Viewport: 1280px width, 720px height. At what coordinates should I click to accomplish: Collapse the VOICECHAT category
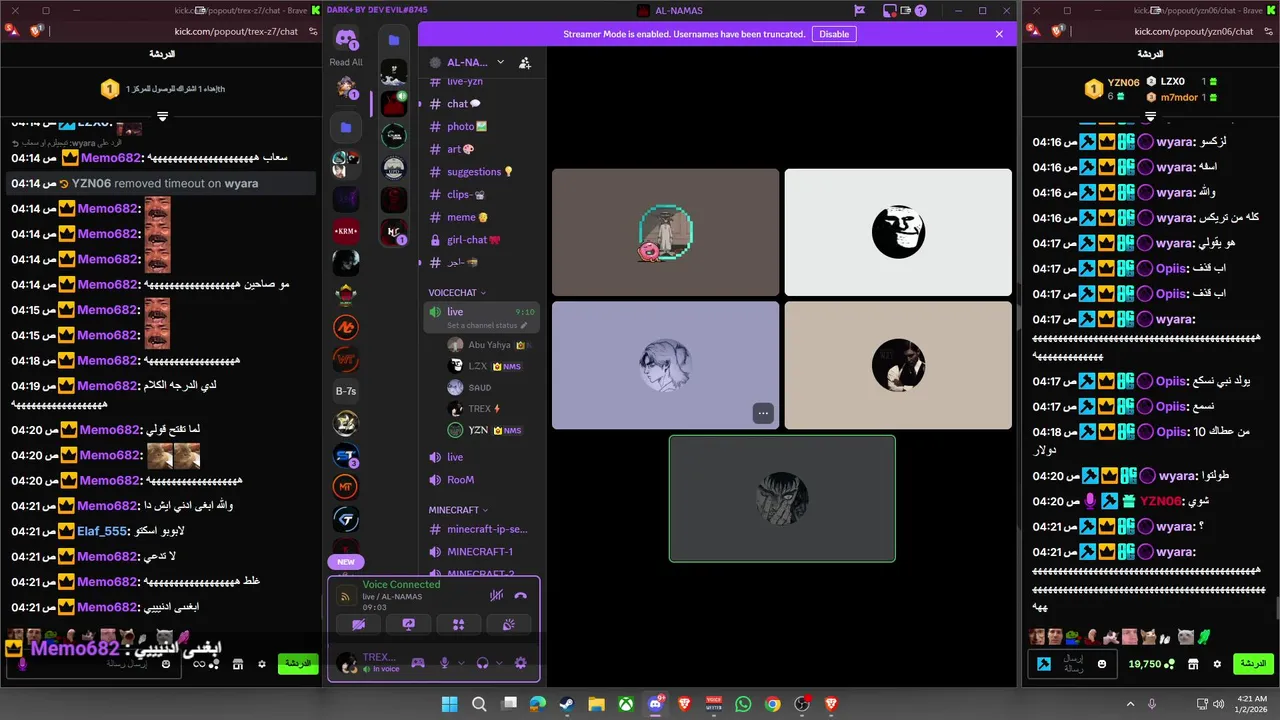pos(457,293)
